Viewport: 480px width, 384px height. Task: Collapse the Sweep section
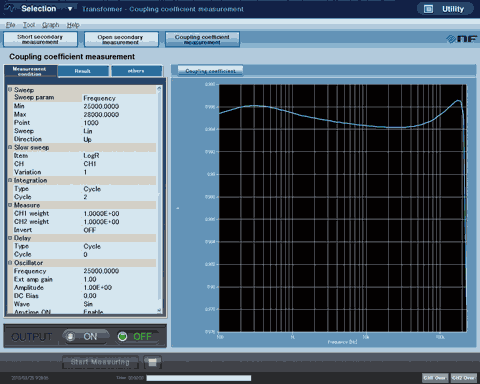tap(10, 89)
